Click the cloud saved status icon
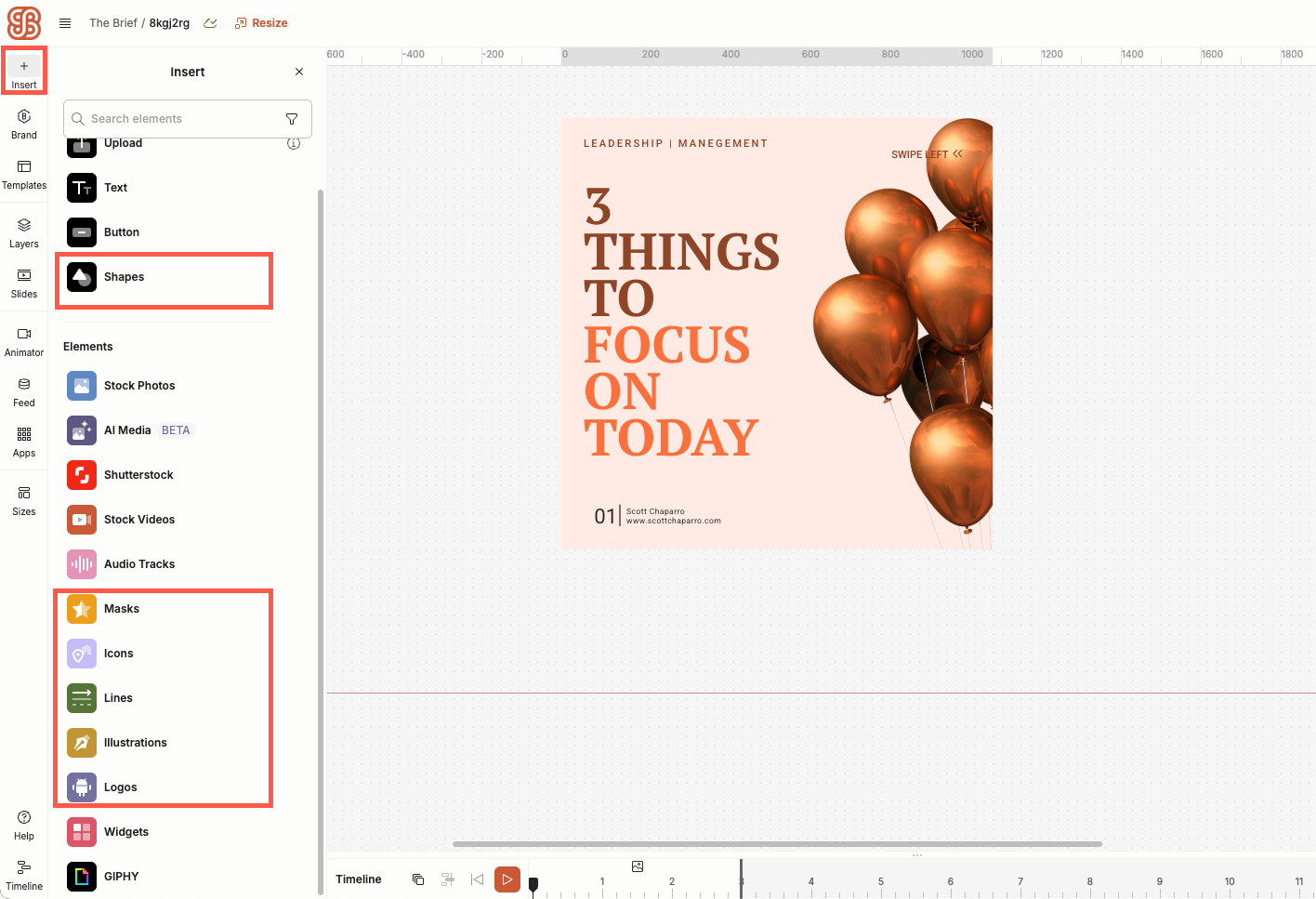 (x=211, y=23)
